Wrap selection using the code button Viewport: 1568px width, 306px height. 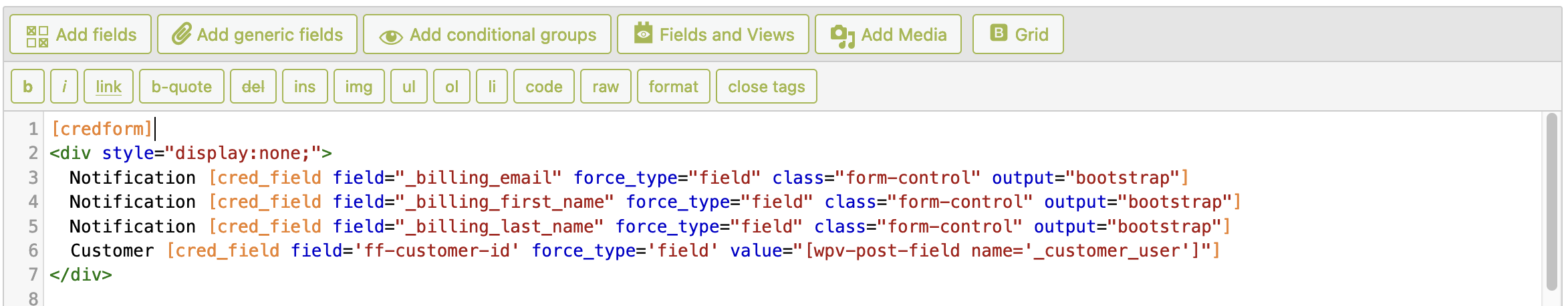click(544, 87)
